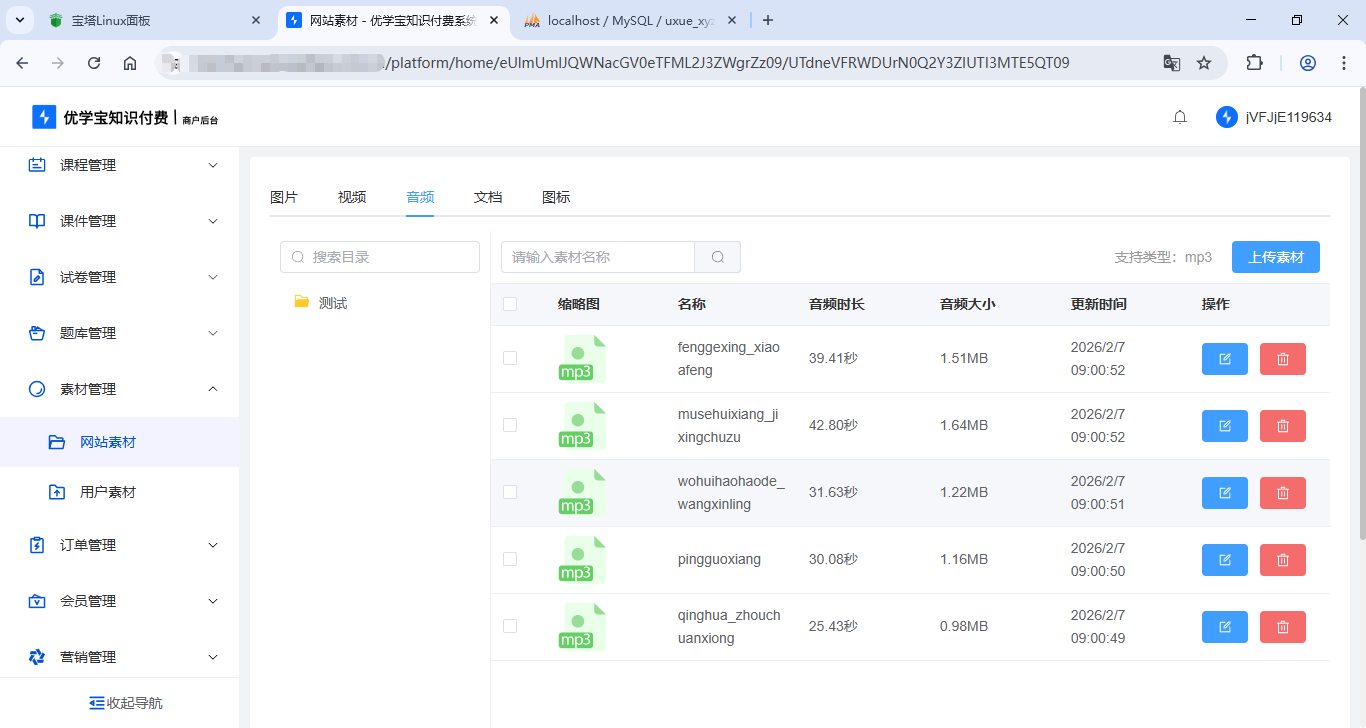Click the search magnifier beside the material name field
This screenshot has height=728, width=1366.
[717, 257]
